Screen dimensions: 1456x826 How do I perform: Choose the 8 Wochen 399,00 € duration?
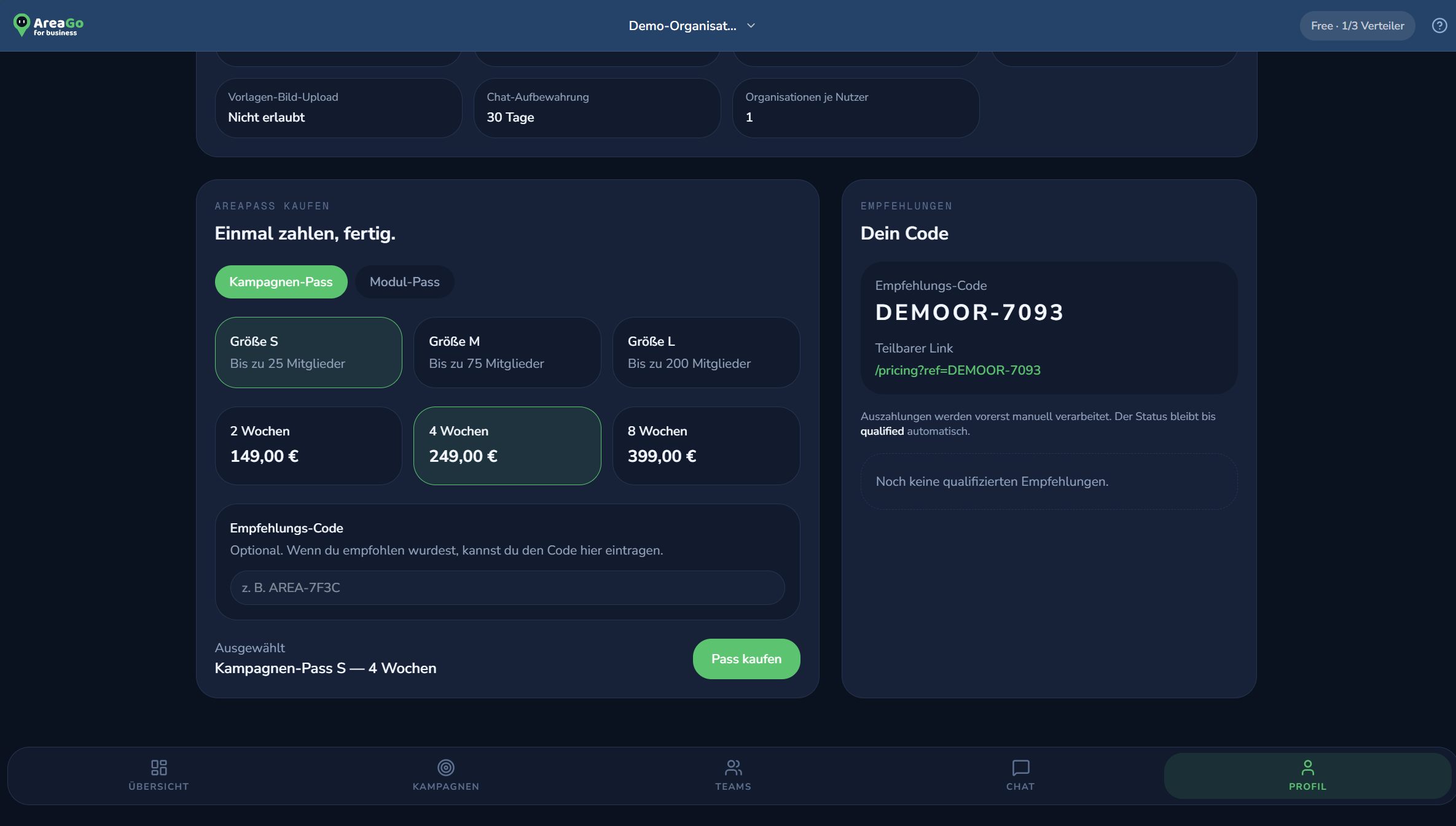click(706, 446)
